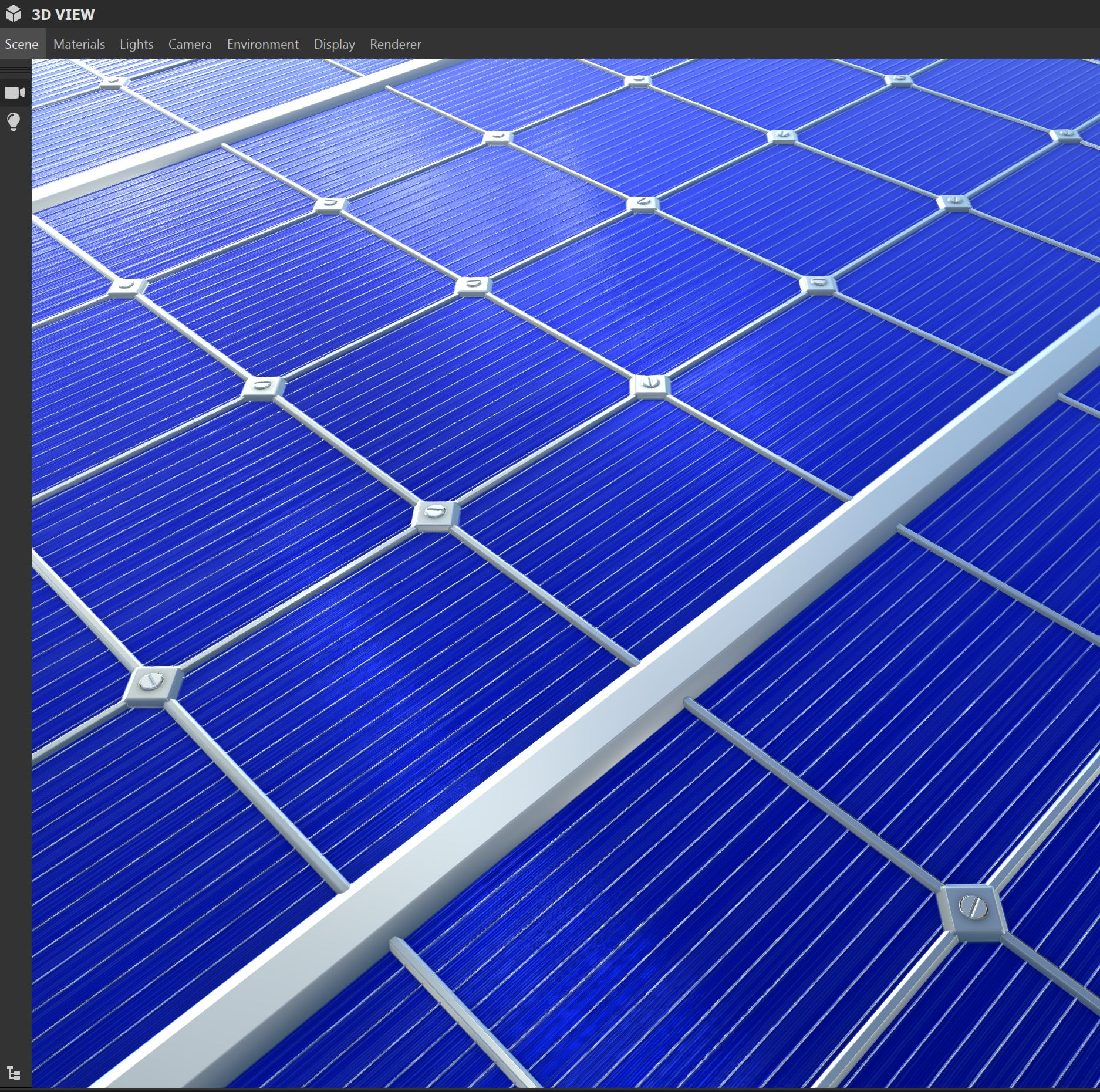Click the 3D VIEW panel title
The height and width of the screenshot is (1092, 1100).
[63, 15]
